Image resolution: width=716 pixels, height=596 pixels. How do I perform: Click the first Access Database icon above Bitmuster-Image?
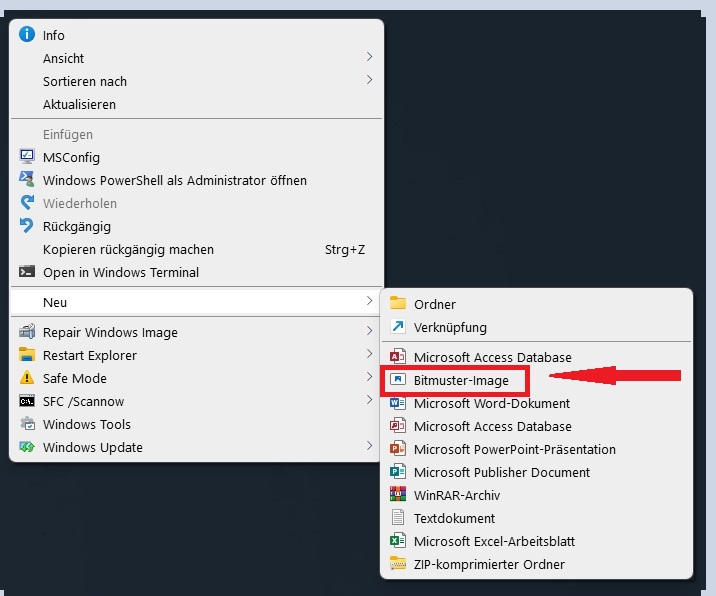coord(398,356)
